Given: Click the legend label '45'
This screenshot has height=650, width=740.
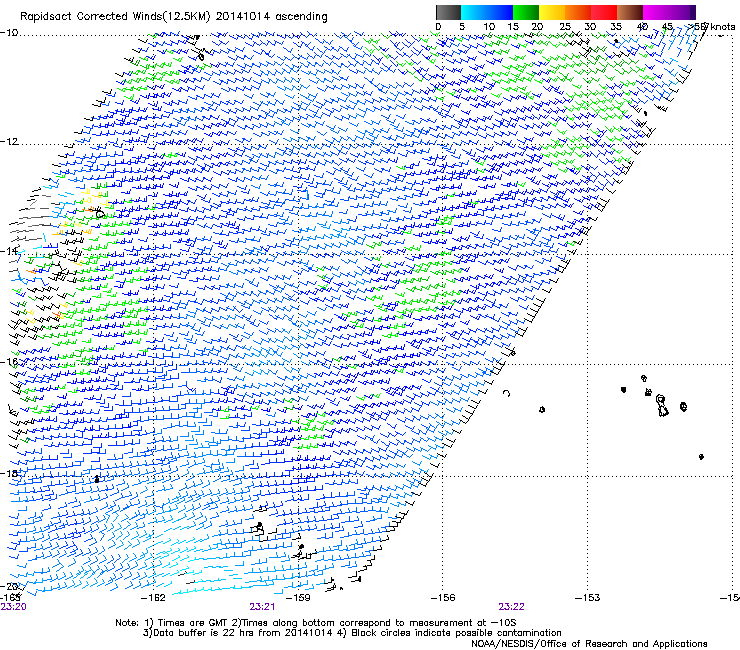Looking at the screenshot, I should point(667,27).
